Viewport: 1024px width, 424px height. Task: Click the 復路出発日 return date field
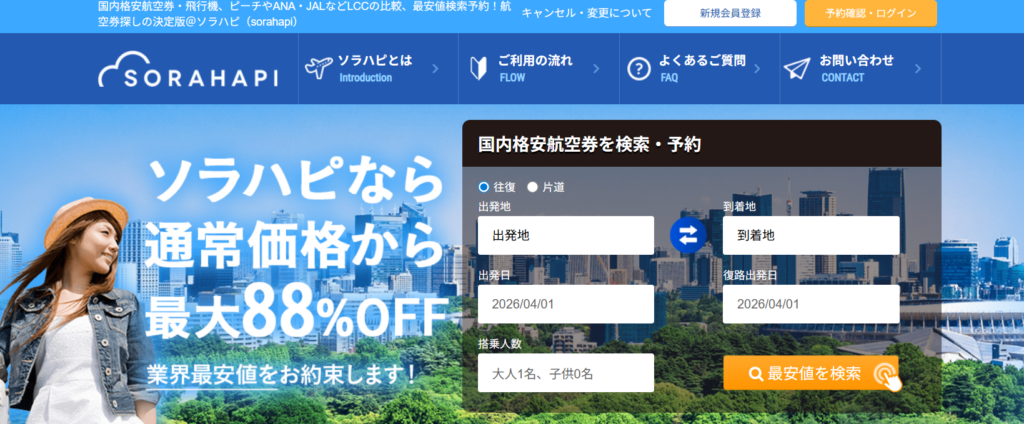click(x=810, y=304)
